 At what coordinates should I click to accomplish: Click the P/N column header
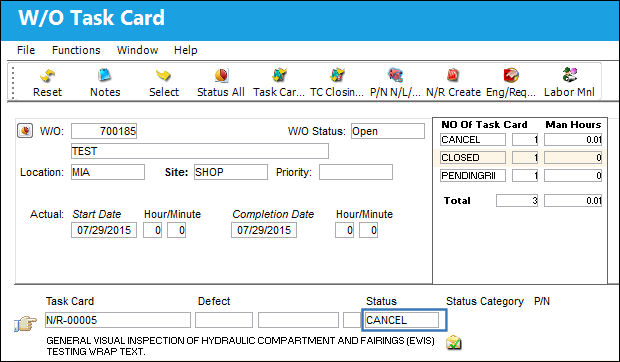[542, 301]
